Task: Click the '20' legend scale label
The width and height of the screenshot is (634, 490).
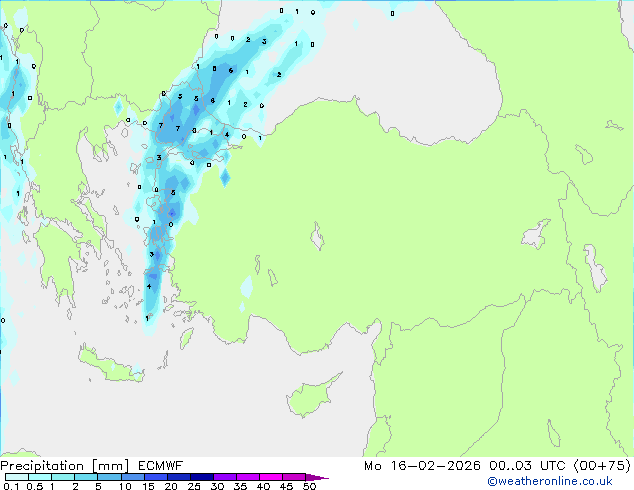Action: pos(171,486)
